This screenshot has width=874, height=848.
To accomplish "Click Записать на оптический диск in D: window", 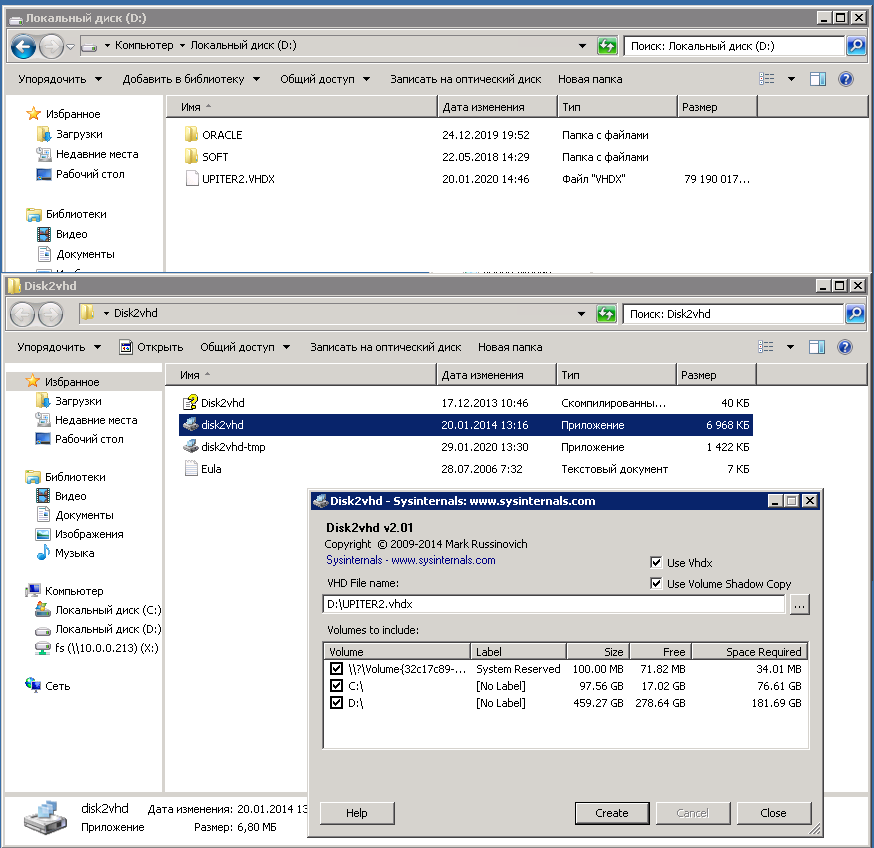I will click(x=465, y=79).
